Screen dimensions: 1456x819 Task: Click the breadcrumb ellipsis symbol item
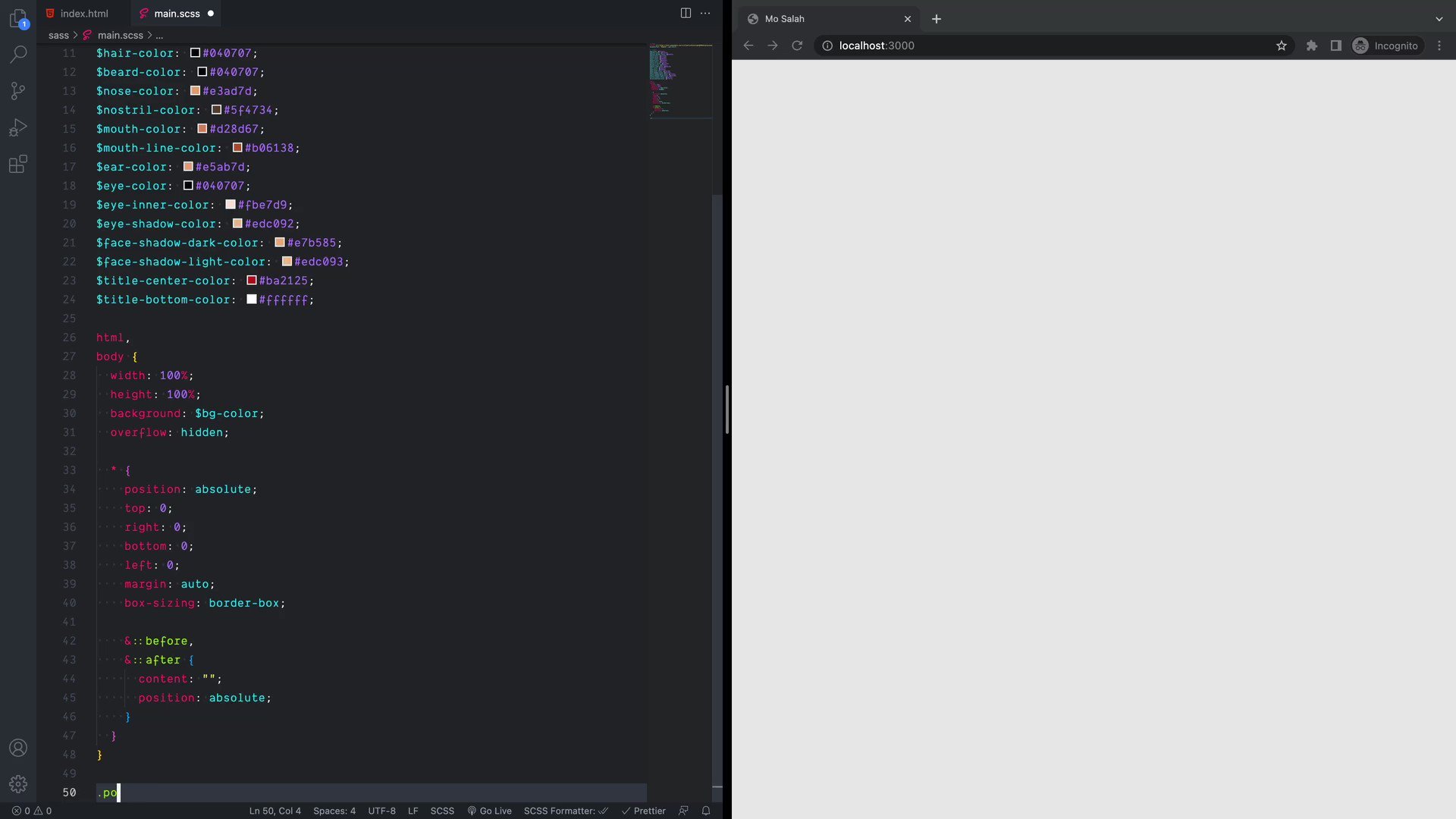(159, 36)
